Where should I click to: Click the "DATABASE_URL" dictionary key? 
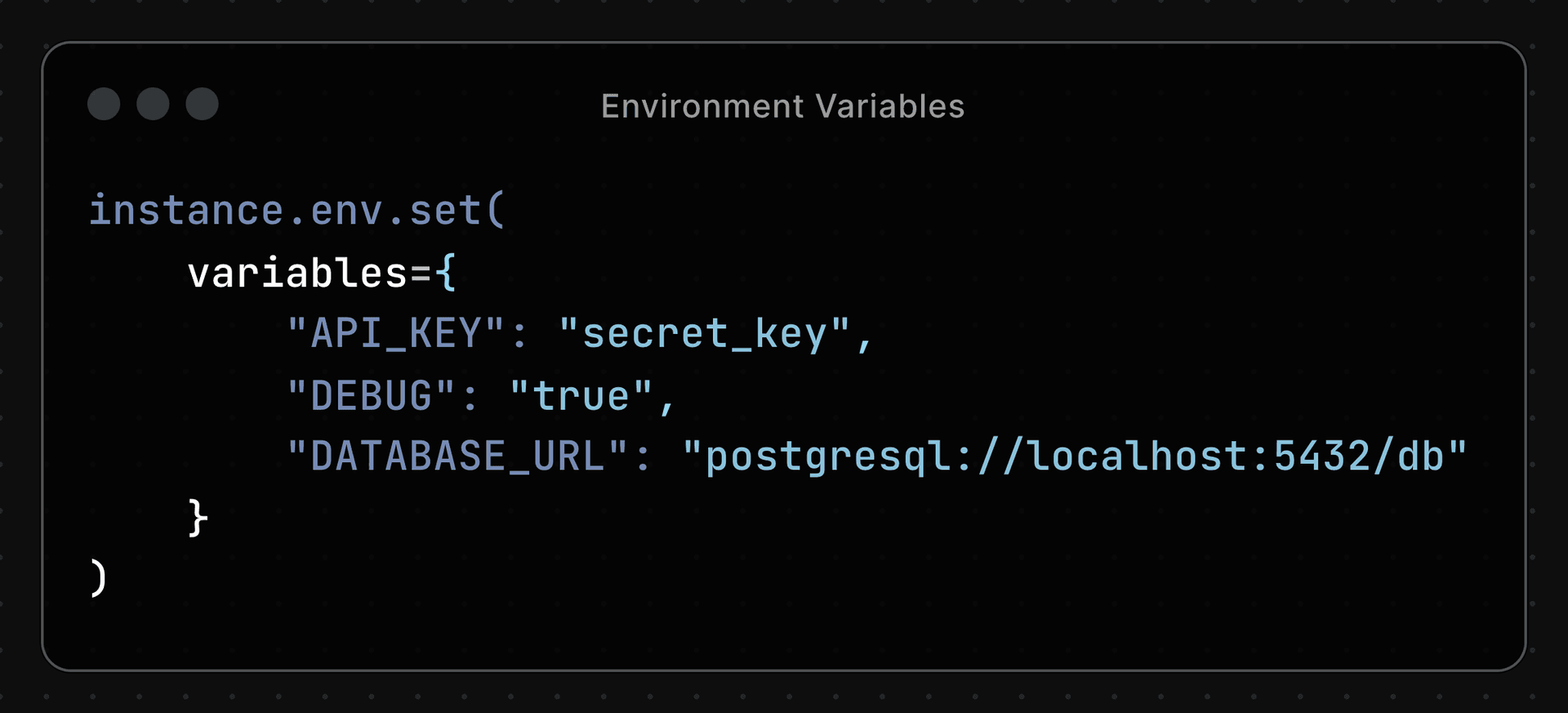[x=457, y=457]
